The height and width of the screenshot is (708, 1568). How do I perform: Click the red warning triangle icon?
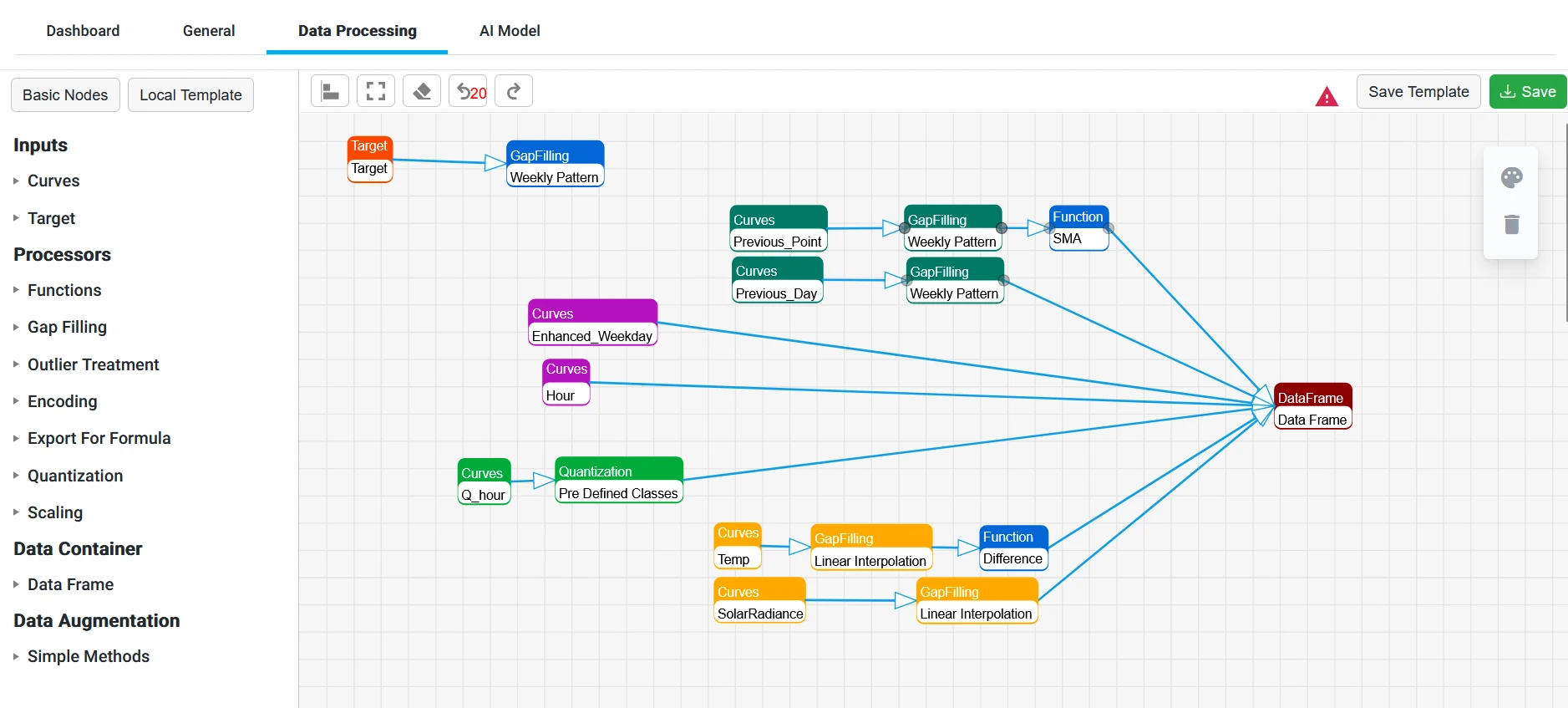pos(1327,97)
